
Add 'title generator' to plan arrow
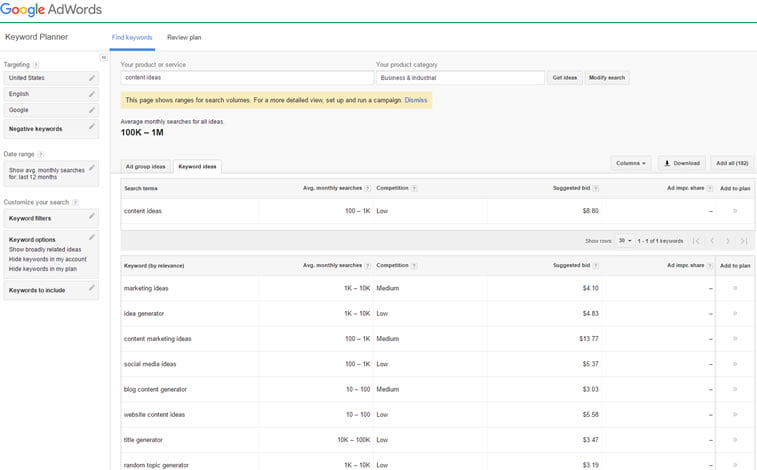(x=735, y=440)
